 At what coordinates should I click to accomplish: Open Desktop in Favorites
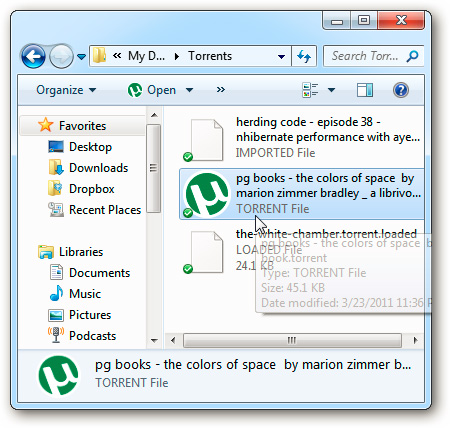pyautogui.click(x=90, y=147)
